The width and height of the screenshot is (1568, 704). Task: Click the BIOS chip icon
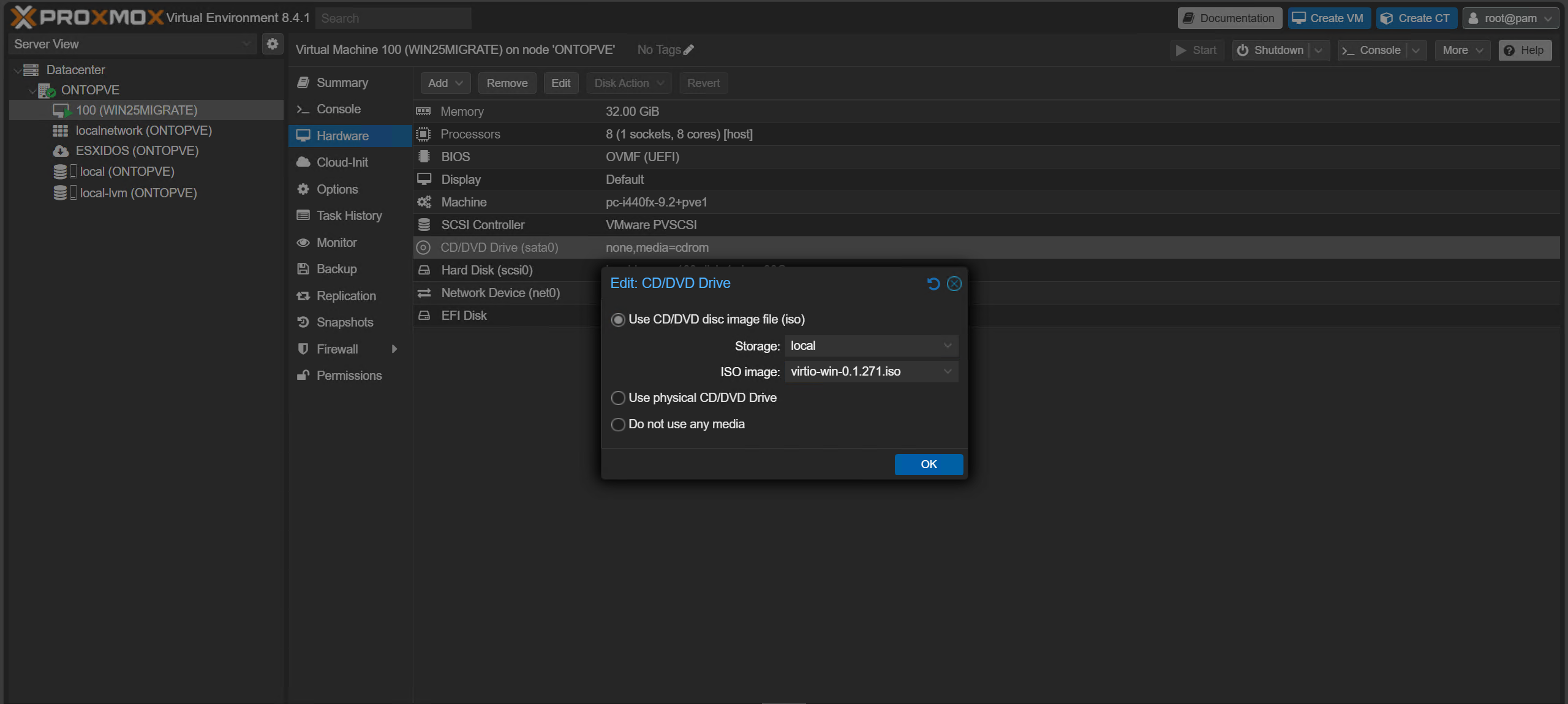424,157
